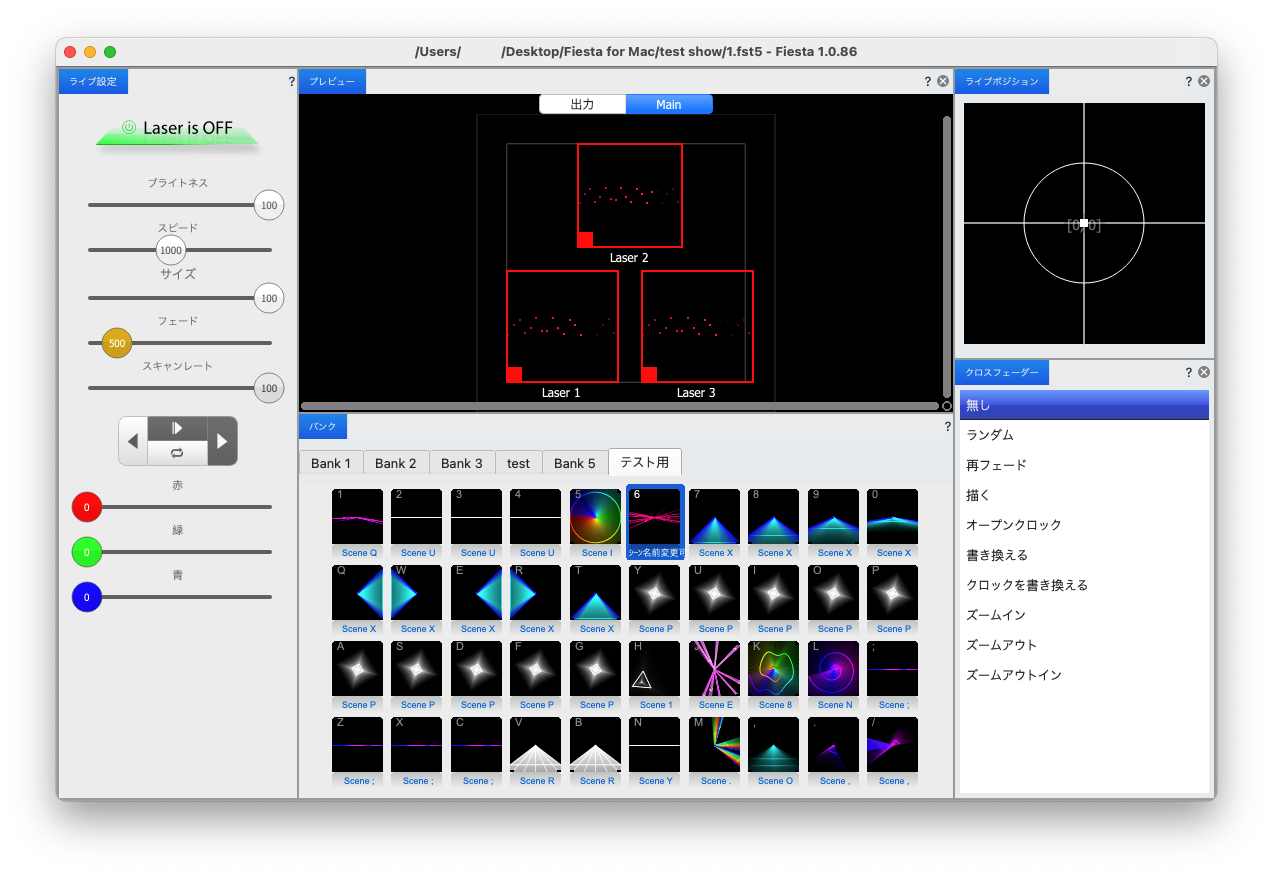Switch to the Bank 2 tab

(x=396, y=463)
